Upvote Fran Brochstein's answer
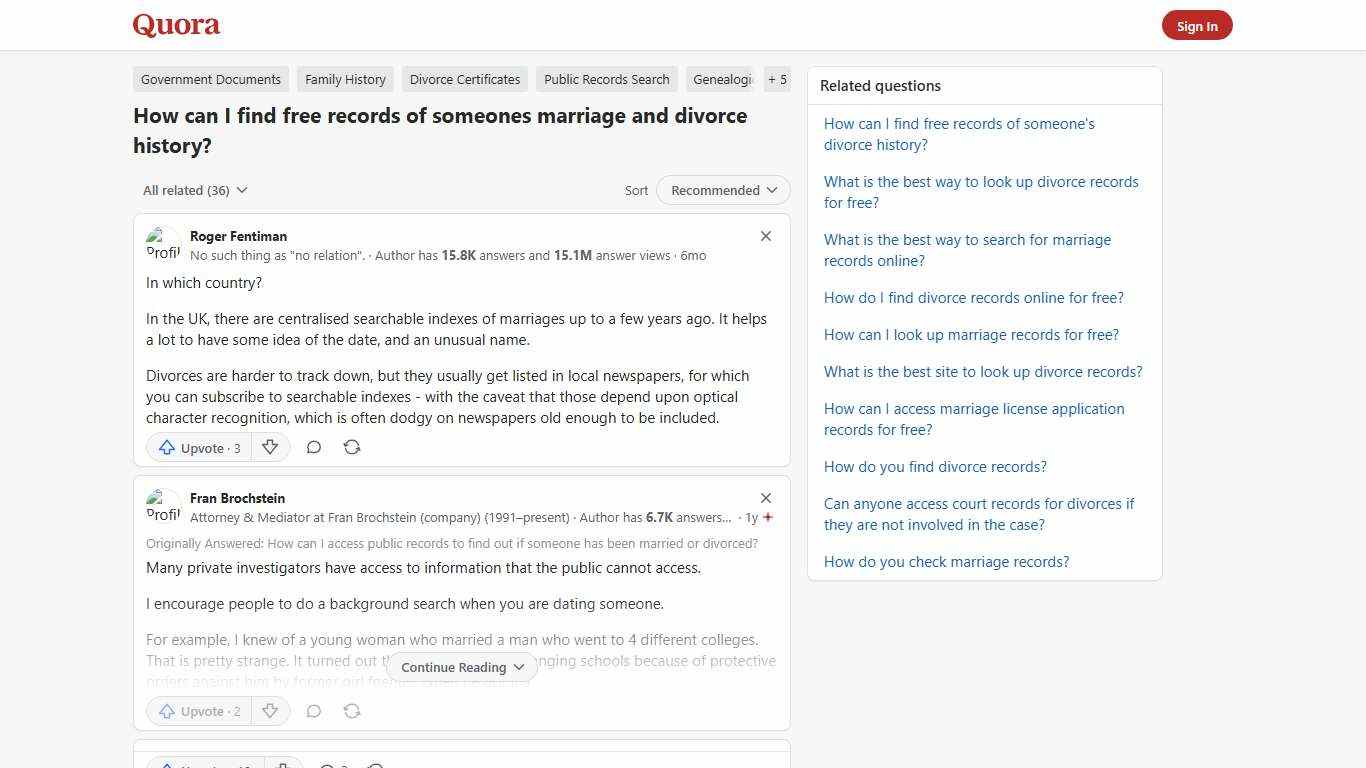1366x768 pixels. (x=198, y=711)
